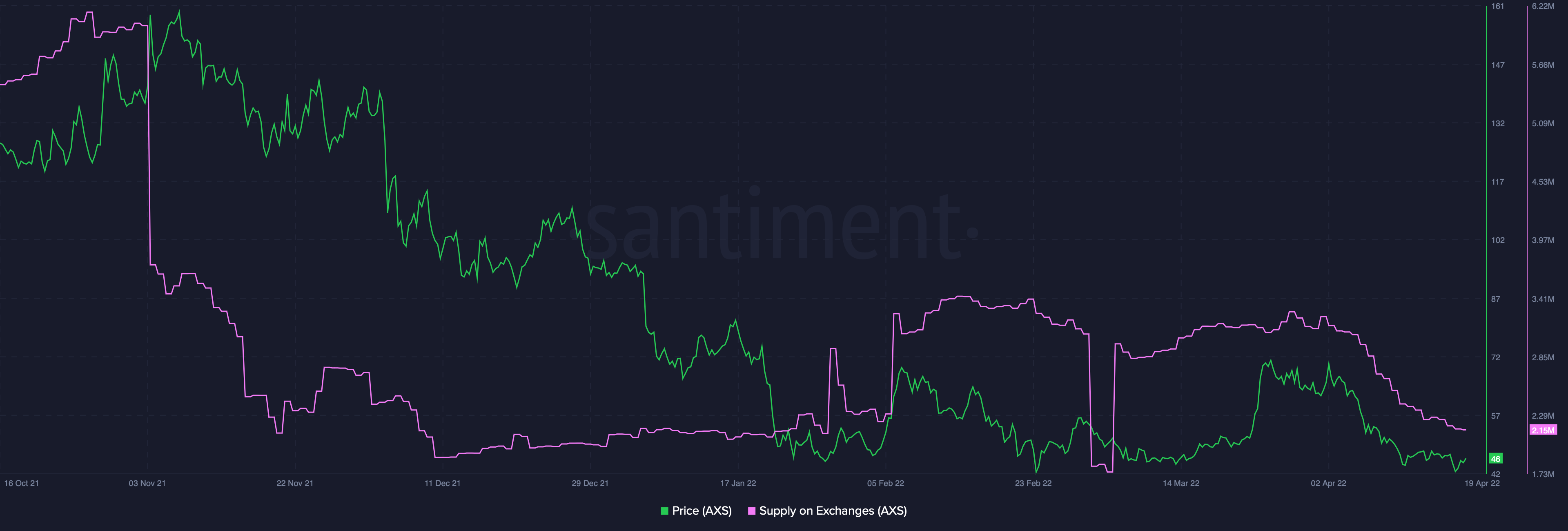1568x531 pixels.
Task: Click the pink 2.15M current supply badge
Action: click(x=1542, y=430)
